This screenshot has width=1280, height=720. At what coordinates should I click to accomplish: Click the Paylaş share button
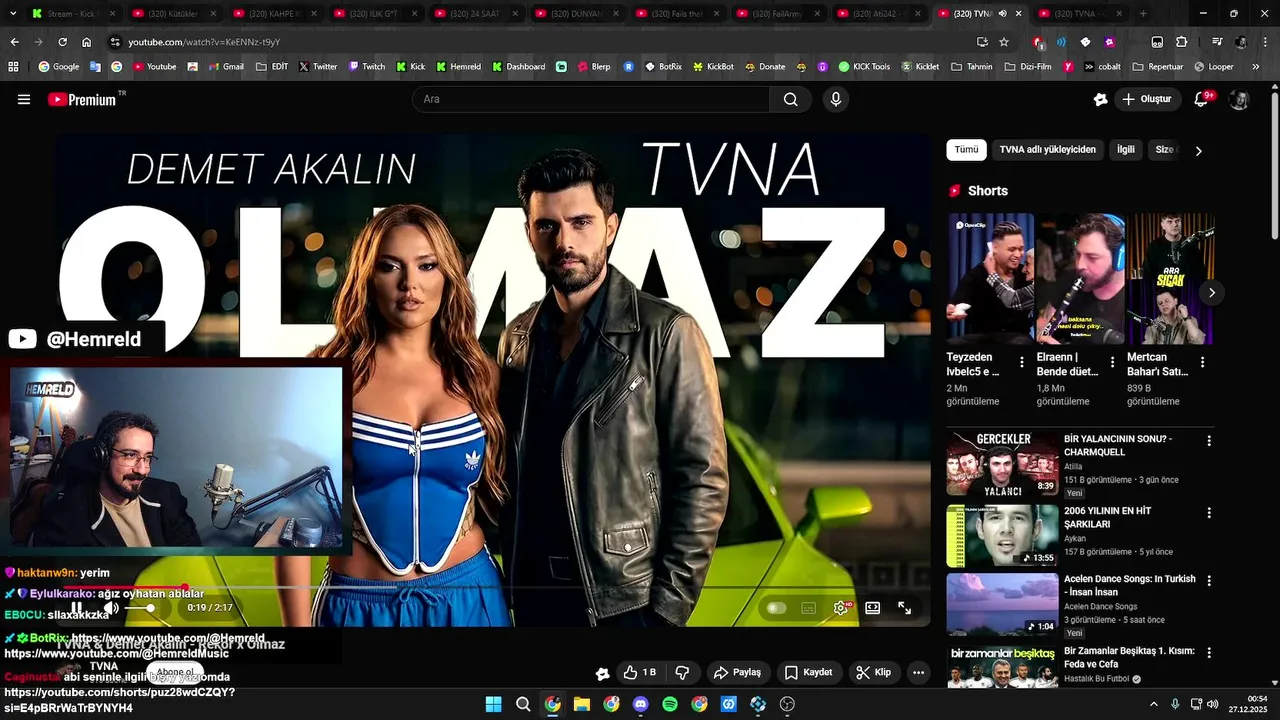pyautogui.click(x=737, y=673)
